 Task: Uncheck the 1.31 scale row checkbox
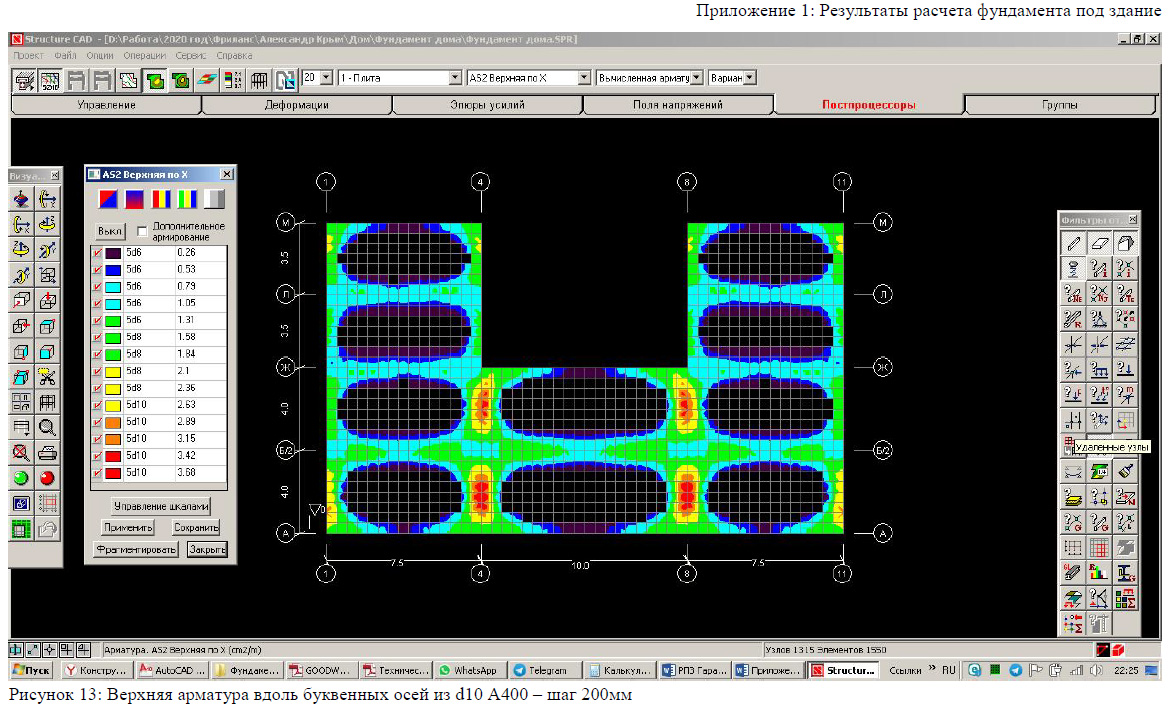[97, 320]
